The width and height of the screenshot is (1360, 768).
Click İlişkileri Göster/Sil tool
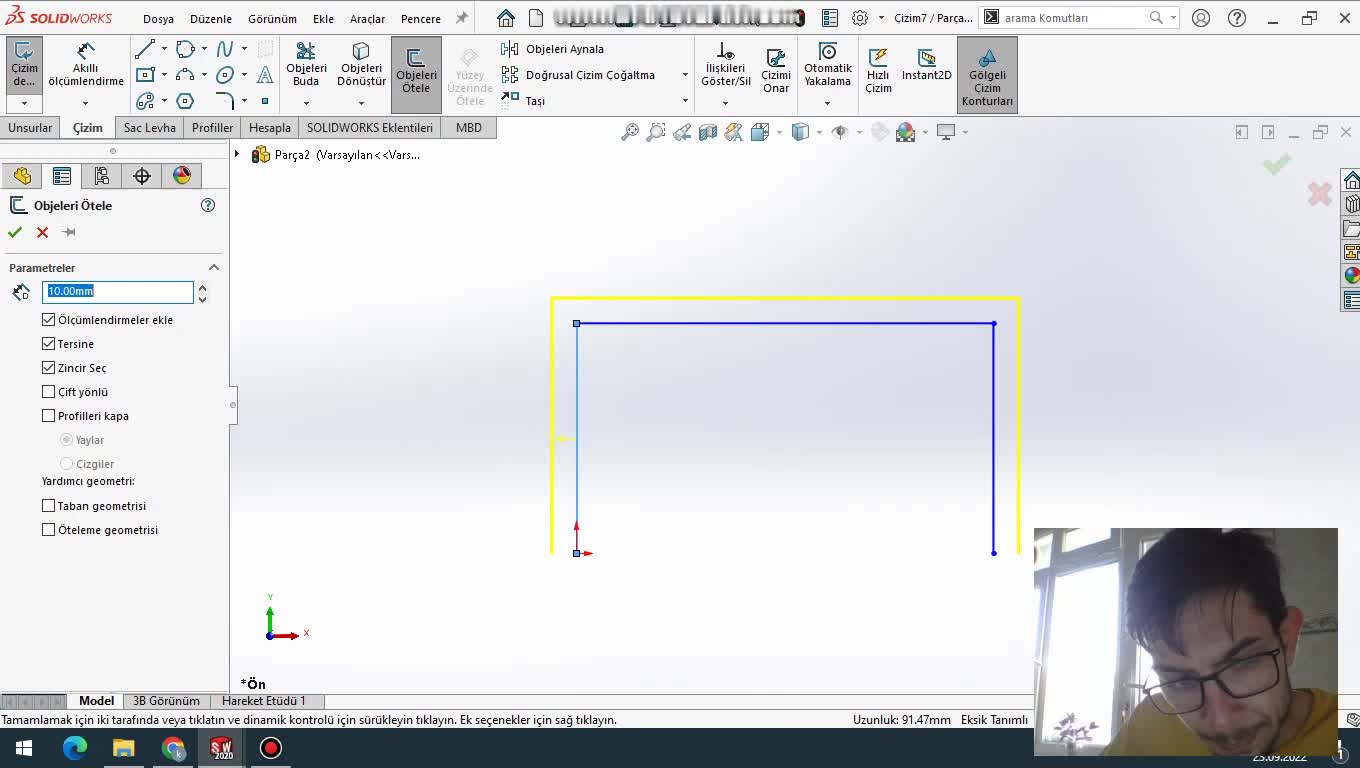(x=726, y=65)
